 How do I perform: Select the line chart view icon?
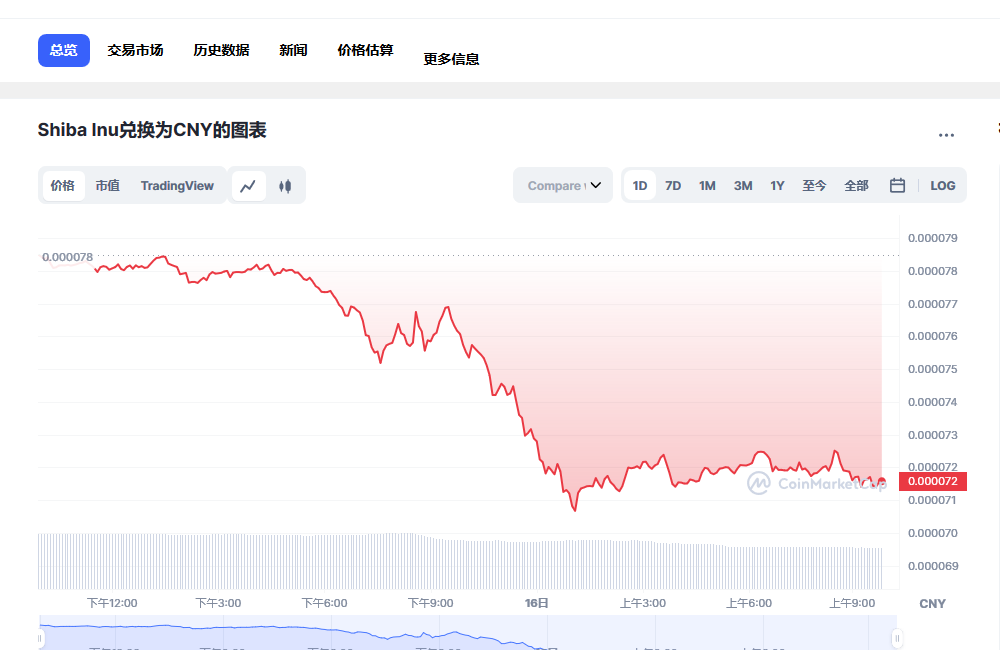(x=249, y=185)
